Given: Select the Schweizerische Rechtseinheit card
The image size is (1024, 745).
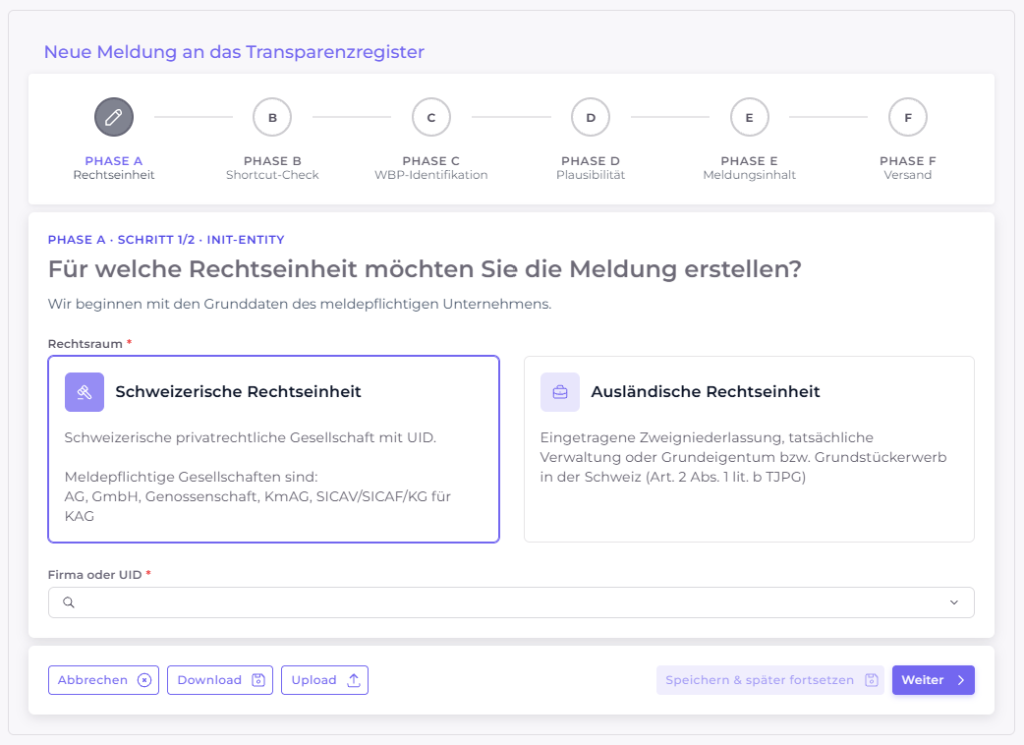Looking at the screenshot, I should pos(274,449).
